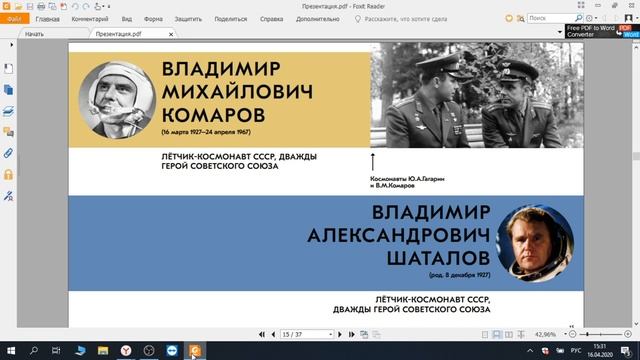Click the magnifier search icon in Поиск box
Image resolution: width=640 pixels, height=360 pixels.
(x=578, y=18)
